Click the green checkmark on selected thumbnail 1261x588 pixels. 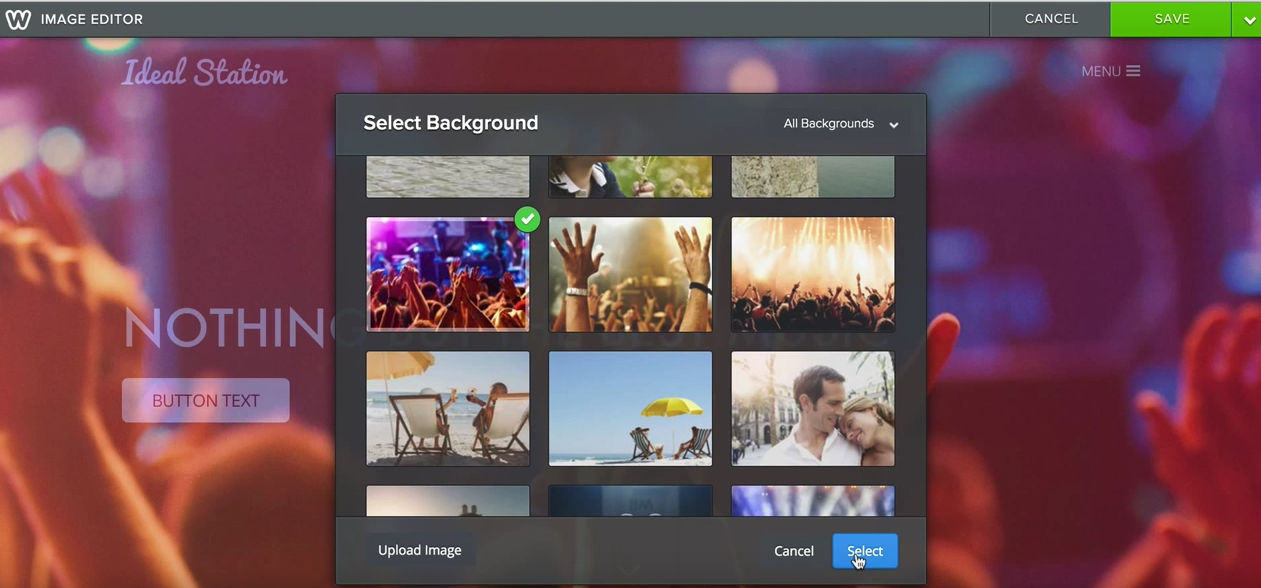[527, 219]
